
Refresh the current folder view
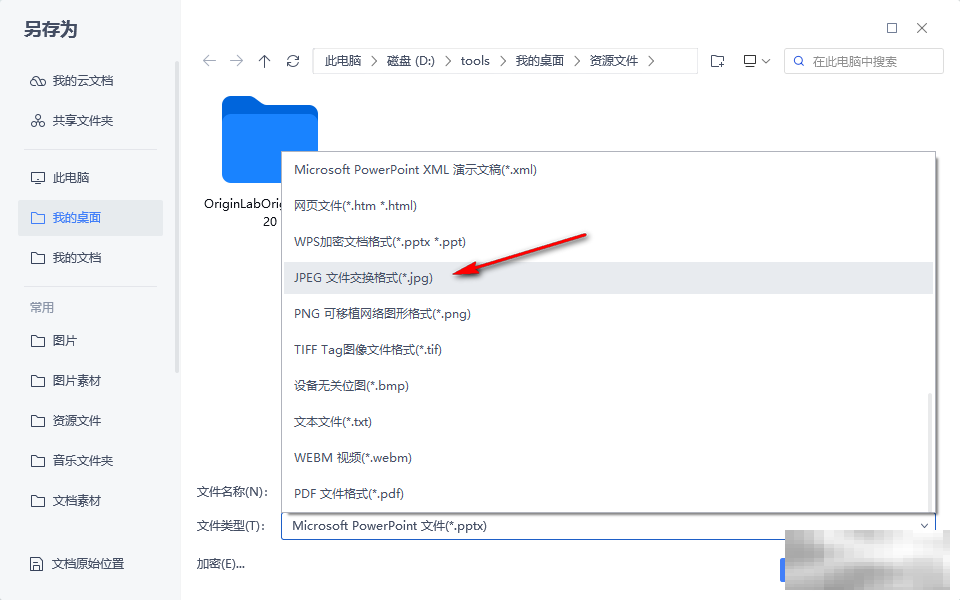(292, 61)
